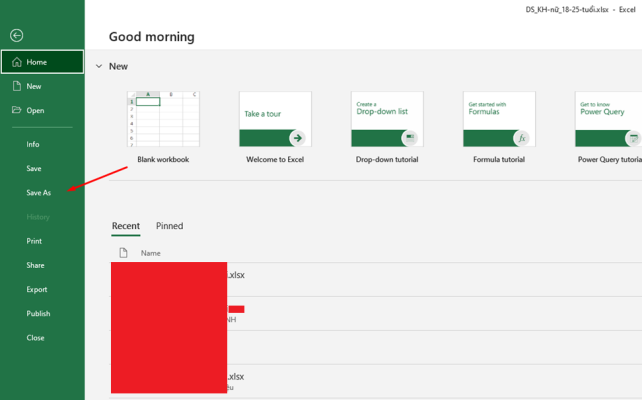Create a Blank workbook from thumbnail
Image resolution: width=642 pixels, height=400 pixels.
click(163, 119)
